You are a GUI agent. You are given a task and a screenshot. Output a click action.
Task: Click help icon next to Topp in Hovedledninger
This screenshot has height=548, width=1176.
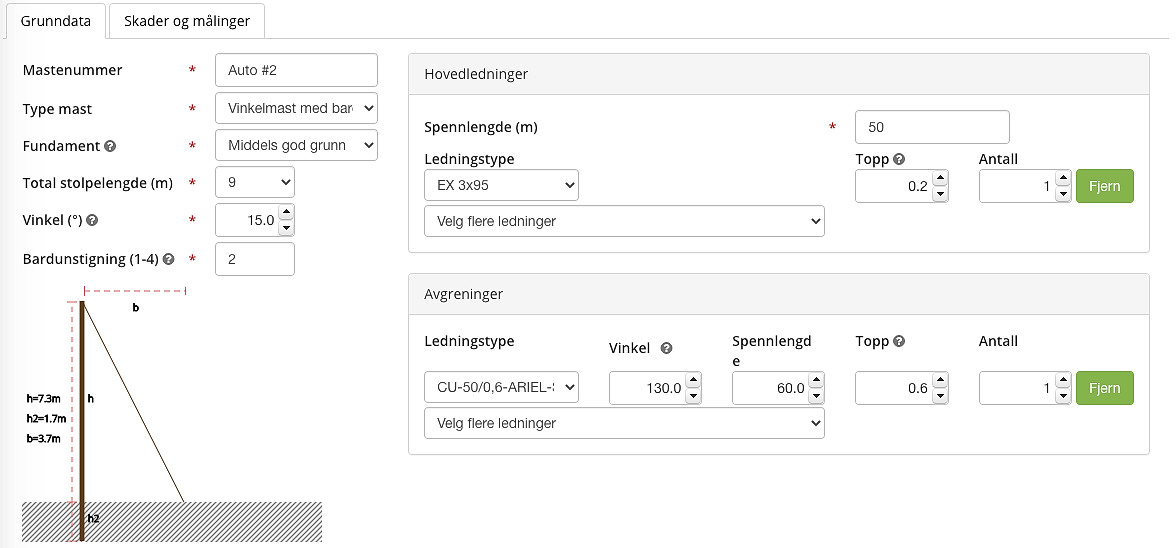[x=899, y=159]
